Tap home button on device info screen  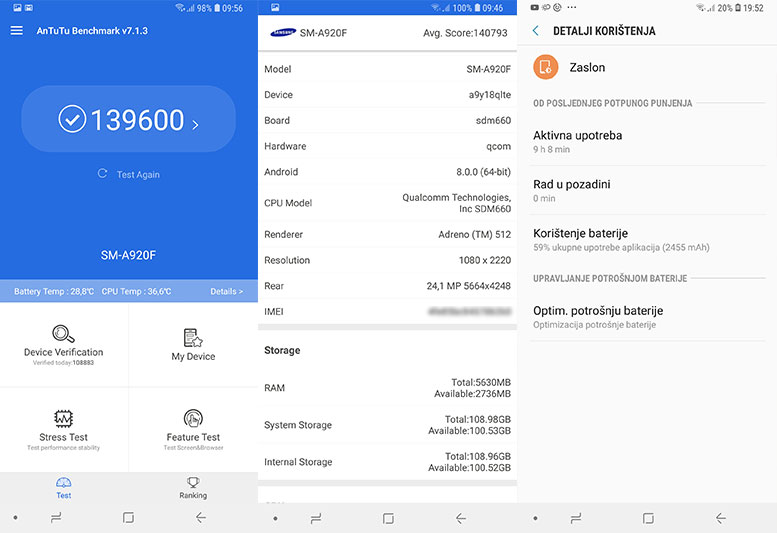click(x=388, y=519)
